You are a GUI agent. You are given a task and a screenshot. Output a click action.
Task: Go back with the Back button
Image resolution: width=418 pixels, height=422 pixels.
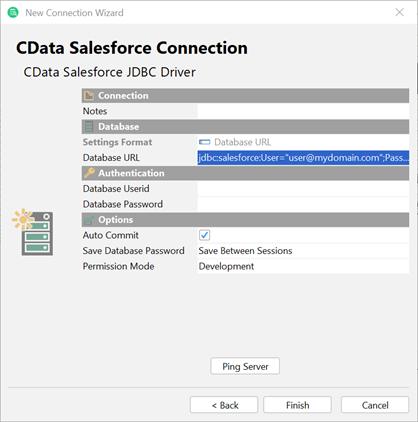224,405
